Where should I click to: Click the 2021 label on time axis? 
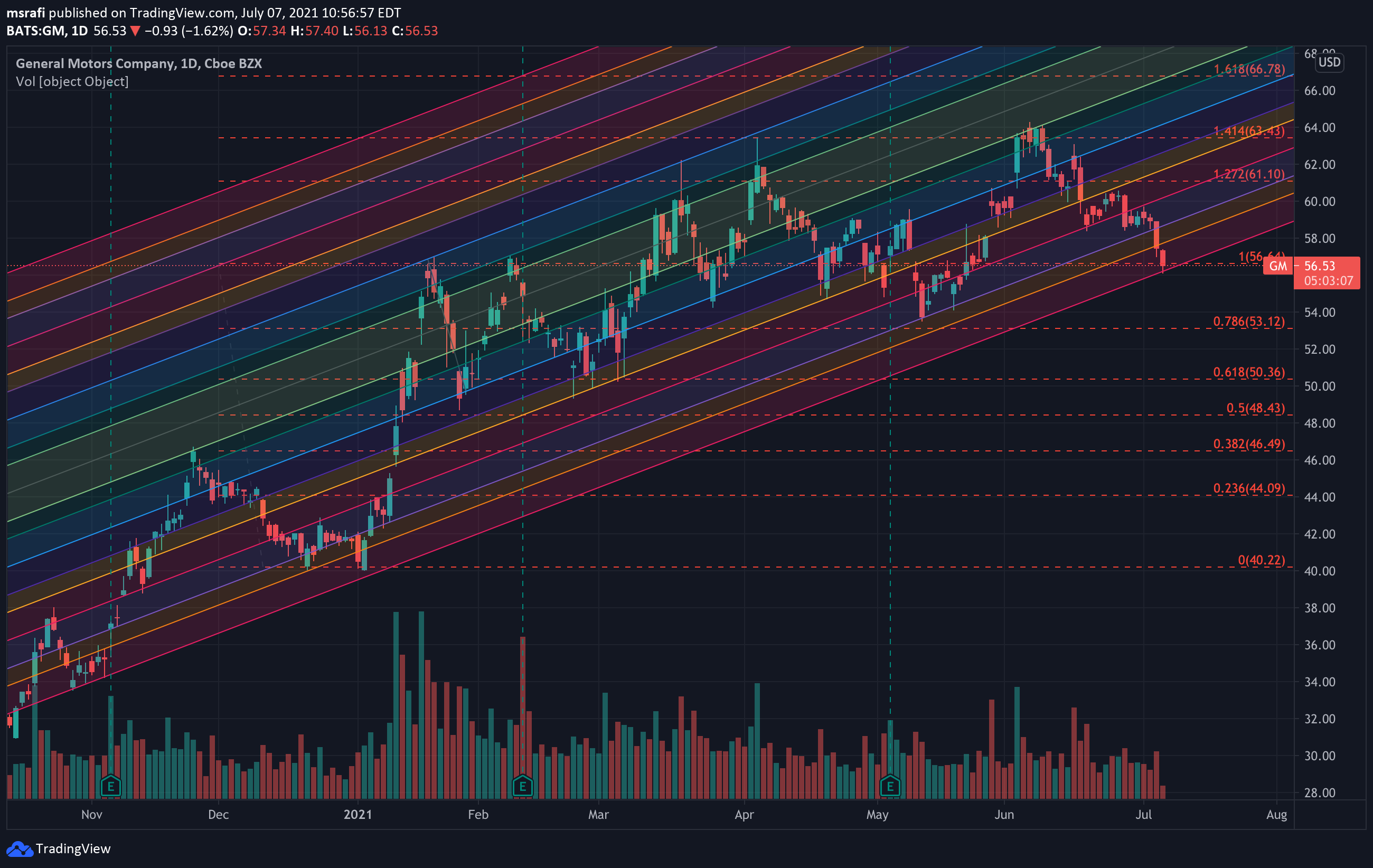358,815
